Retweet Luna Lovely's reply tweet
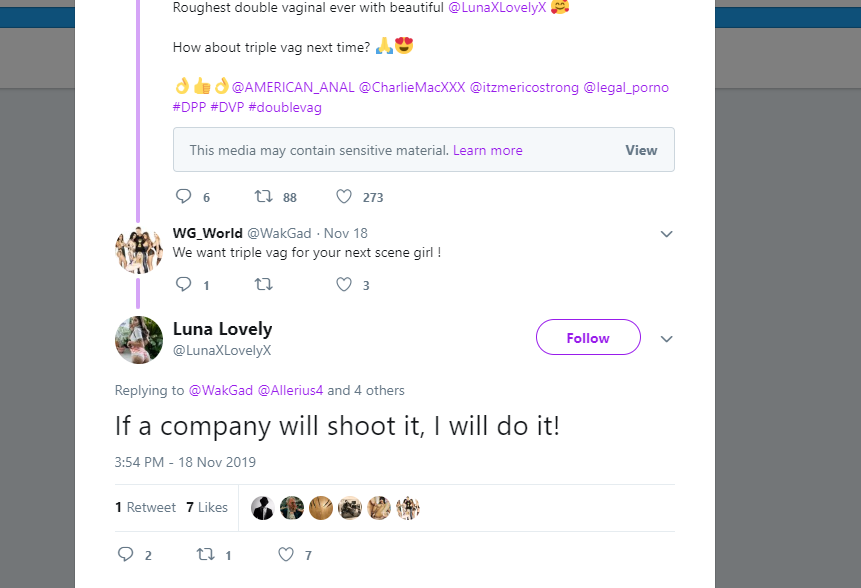The image size is (861, 588). (x=204, y=554)
